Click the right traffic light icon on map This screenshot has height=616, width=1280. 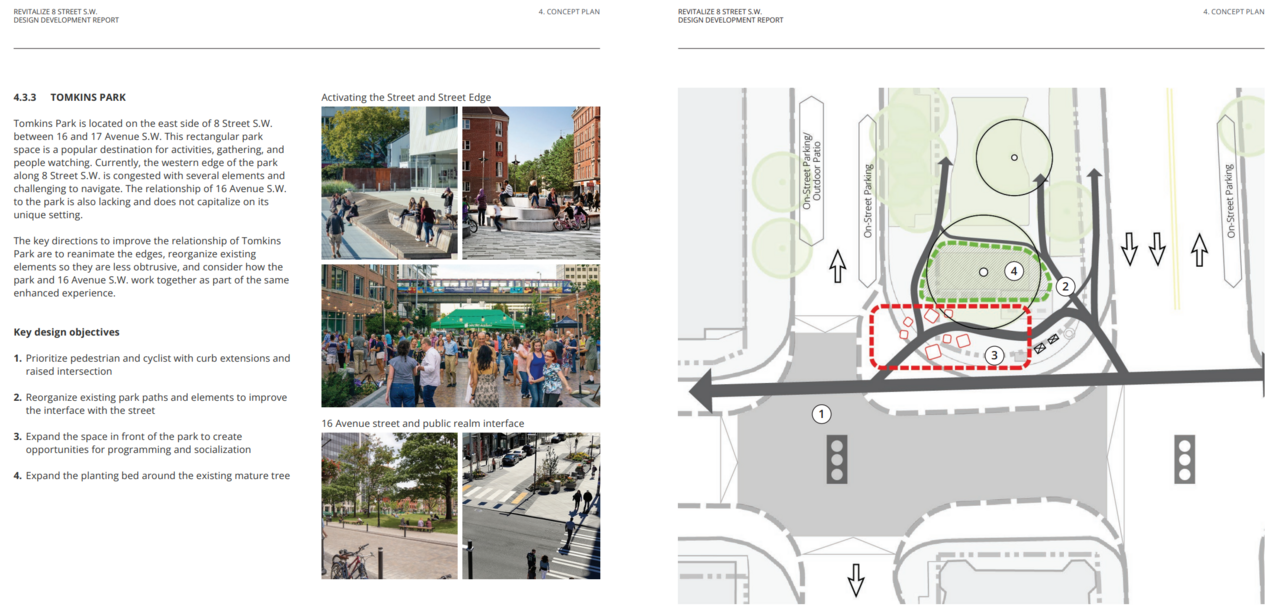coord(1186,460)
